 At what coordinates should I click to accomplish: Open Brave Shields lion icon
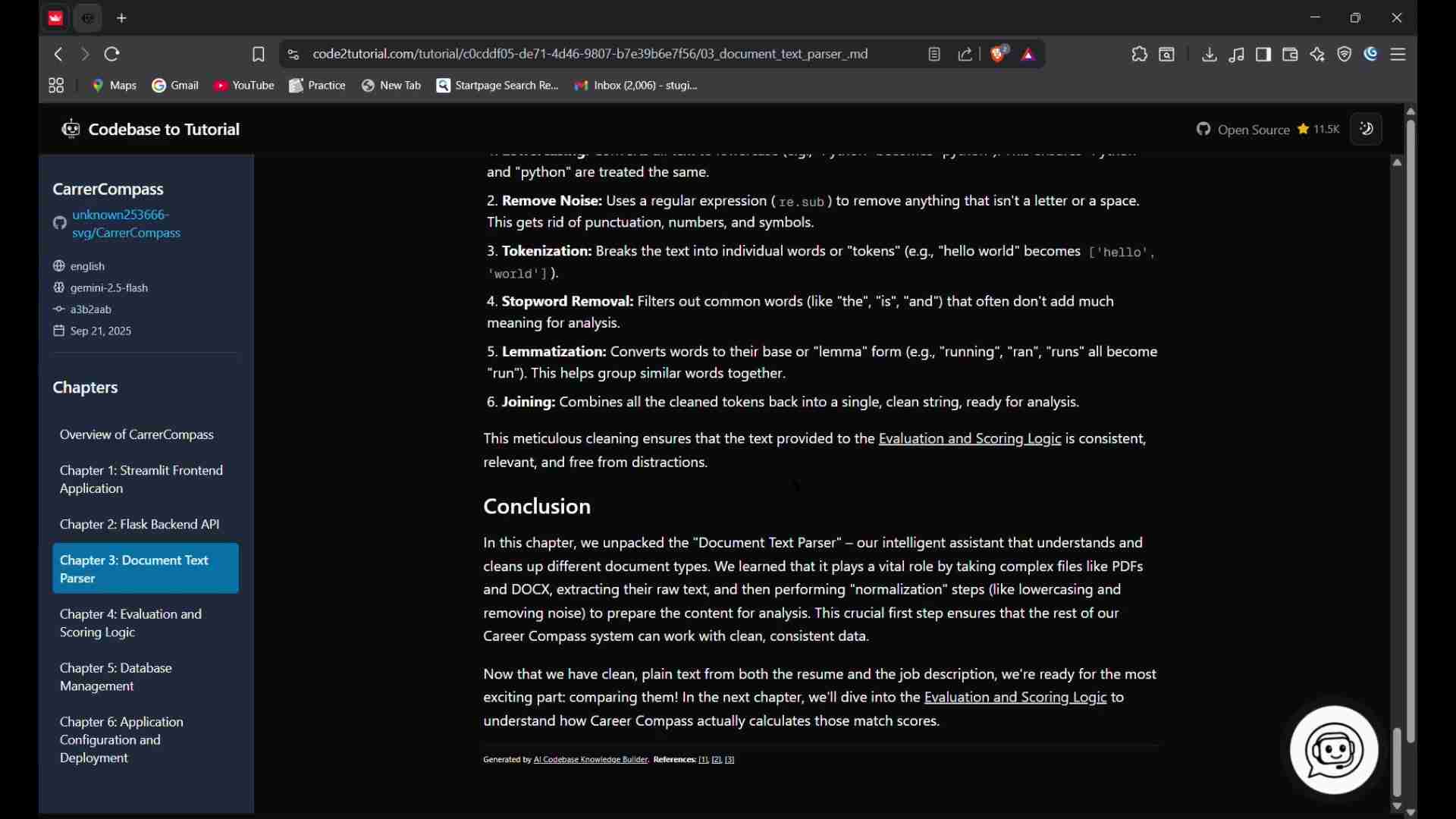pyautogui.click(x=1000, y=54)
